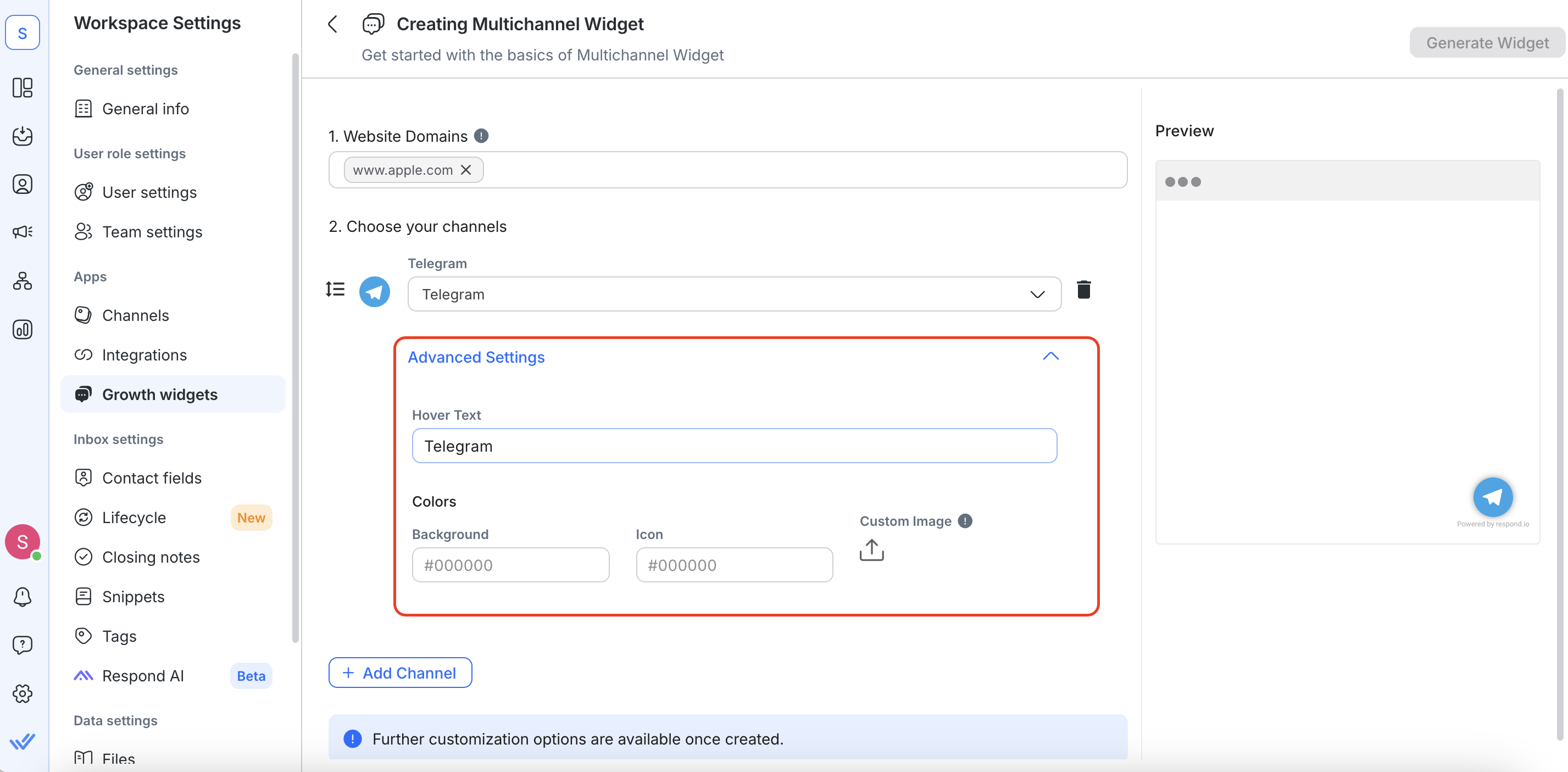Select the Background color field
Viewport: 1568px width, 772px height.
point(511,565)
